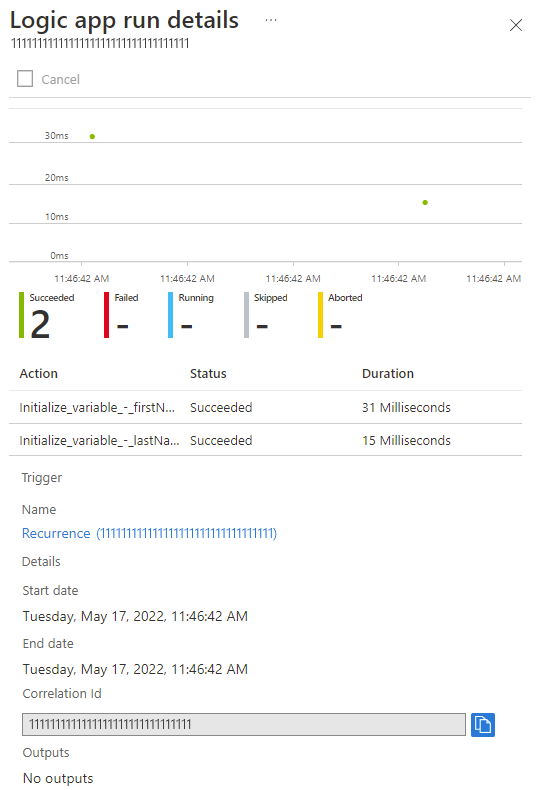The width and height of the screenshot is (550, 790).
Task: Click the 10ms y-axis label
Action: tap(56, 217)
